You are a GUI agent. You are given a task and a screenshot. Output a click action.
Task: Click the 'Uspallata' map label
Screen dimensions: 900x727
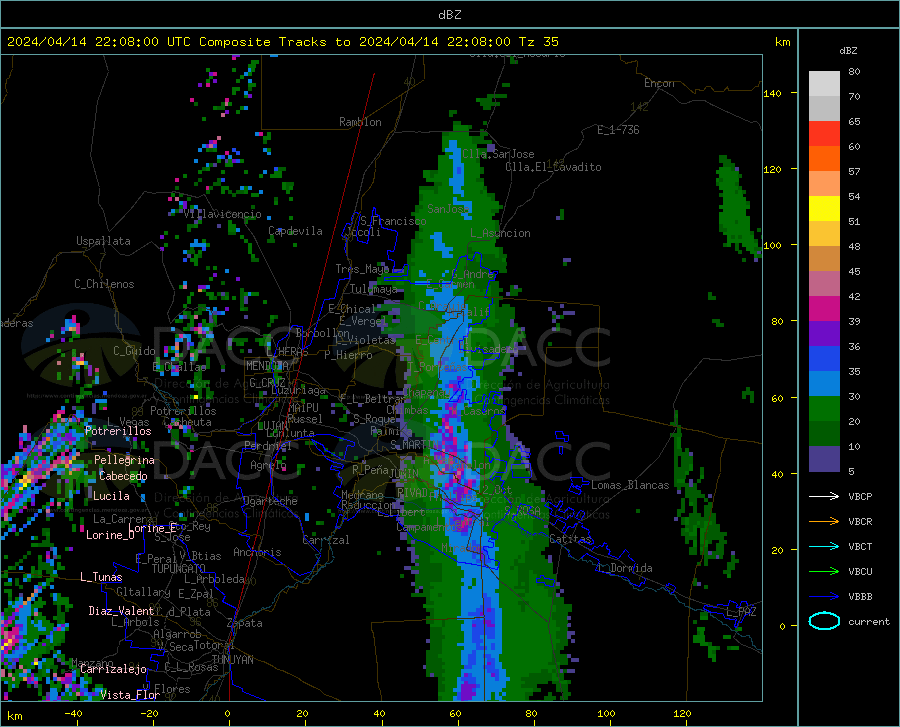(103, 241)
